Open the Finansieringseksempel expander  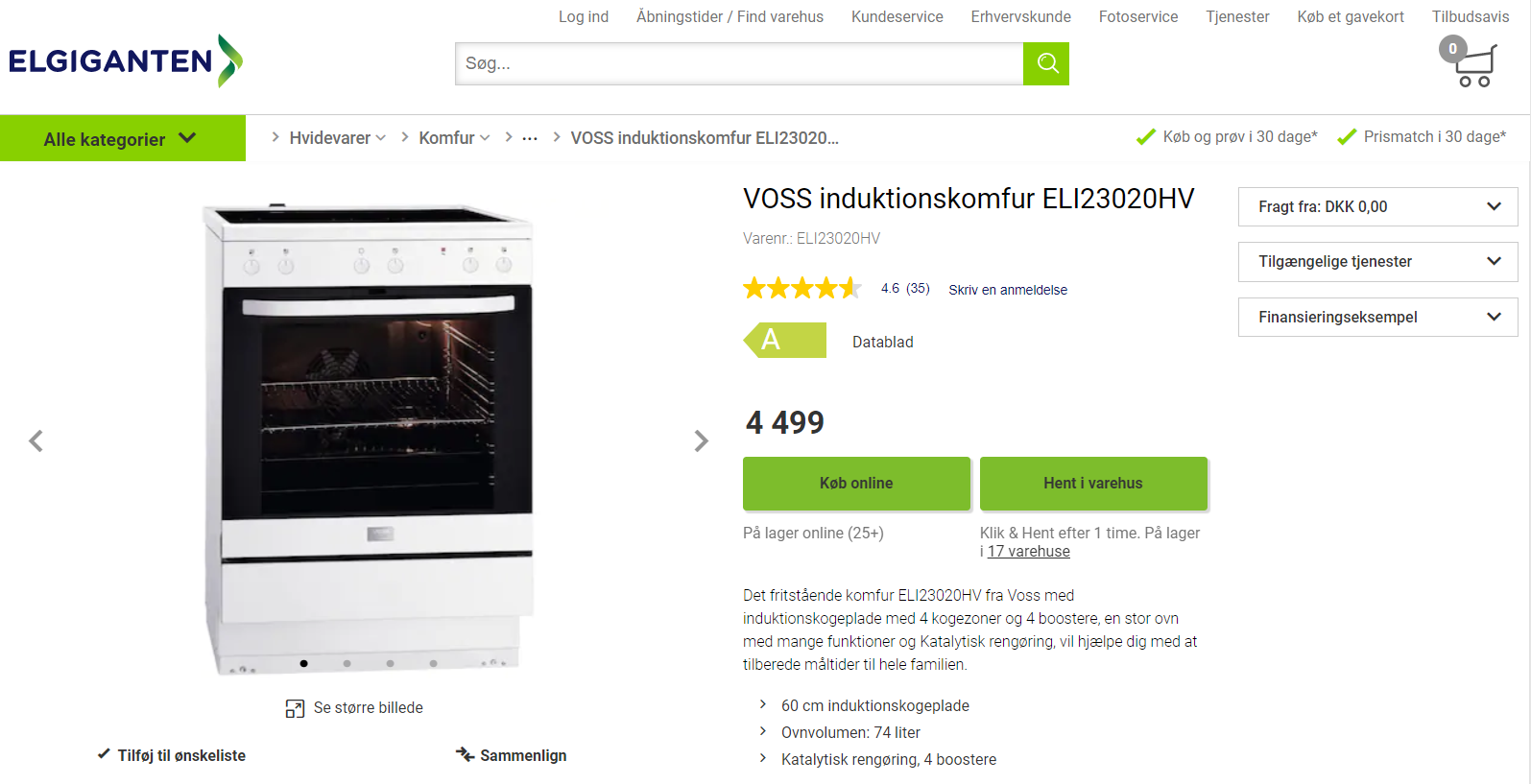pos(1377,317)
